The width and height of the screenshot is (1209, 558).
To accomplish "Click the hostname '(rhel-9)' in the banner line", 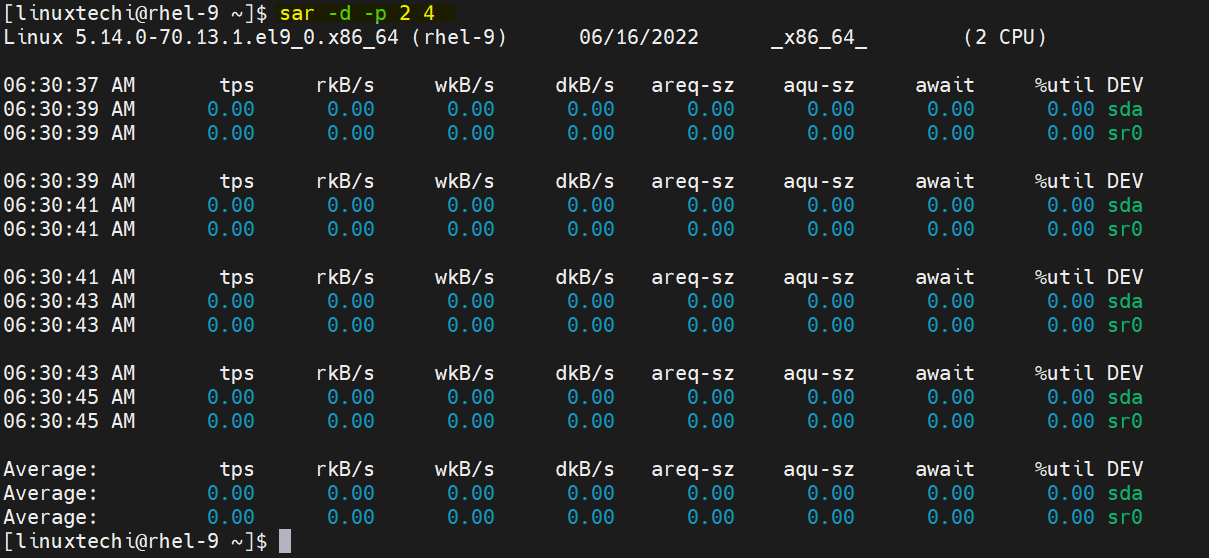I will point(459,37).
